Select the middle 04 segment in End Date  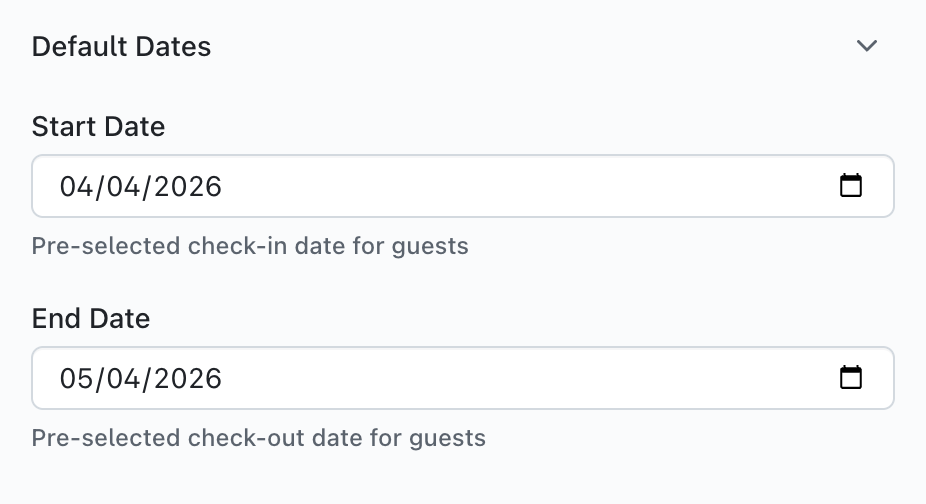click(122, 378)
